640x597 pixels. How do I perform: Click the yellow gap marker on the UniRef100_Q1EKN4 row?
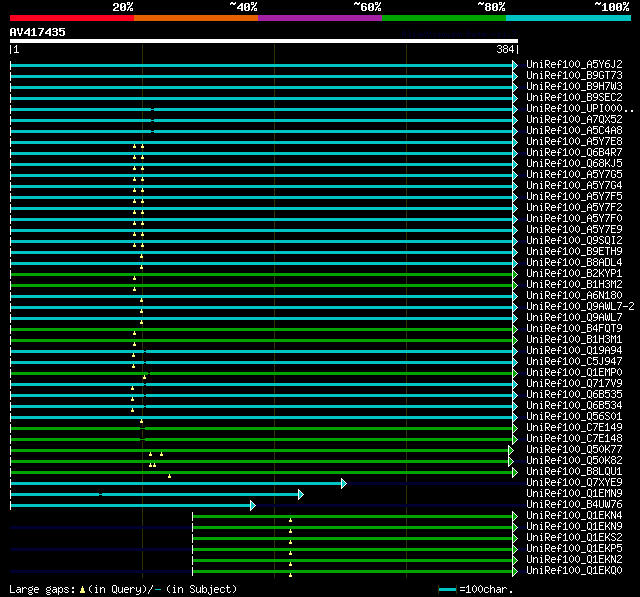290,520
